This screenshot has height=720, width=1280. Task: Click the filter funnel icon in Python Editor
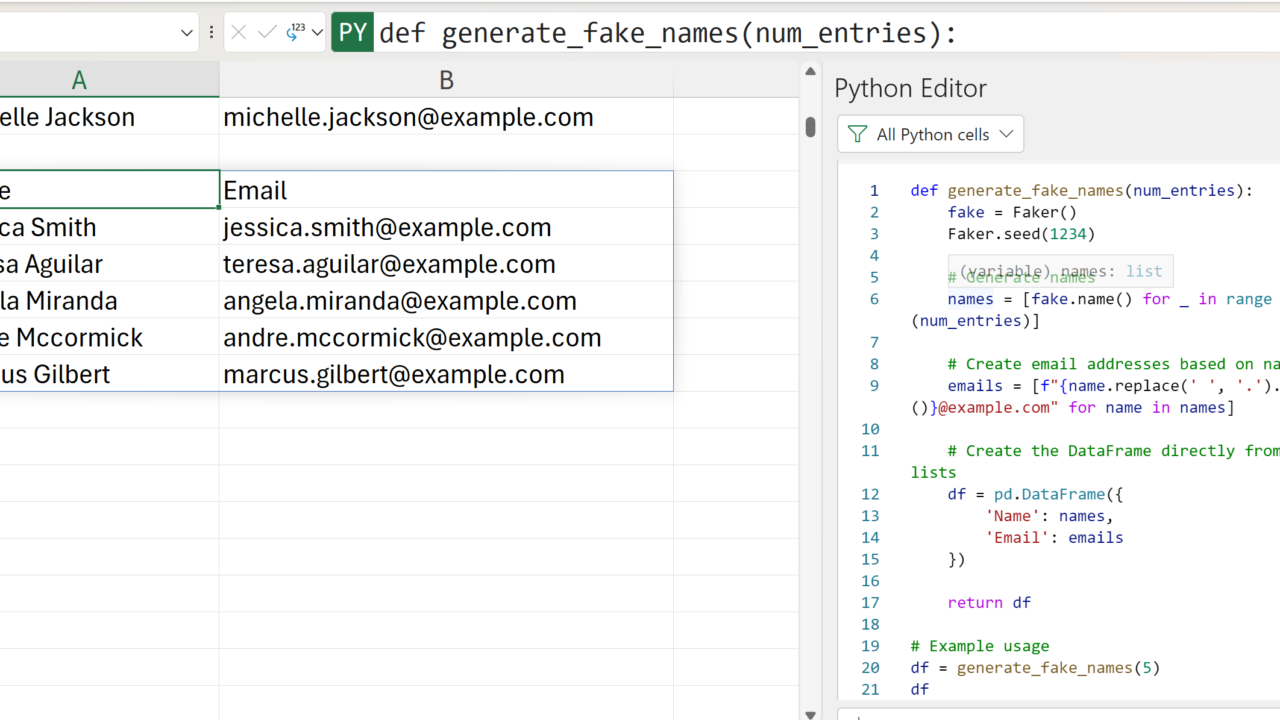click(857, 134)
